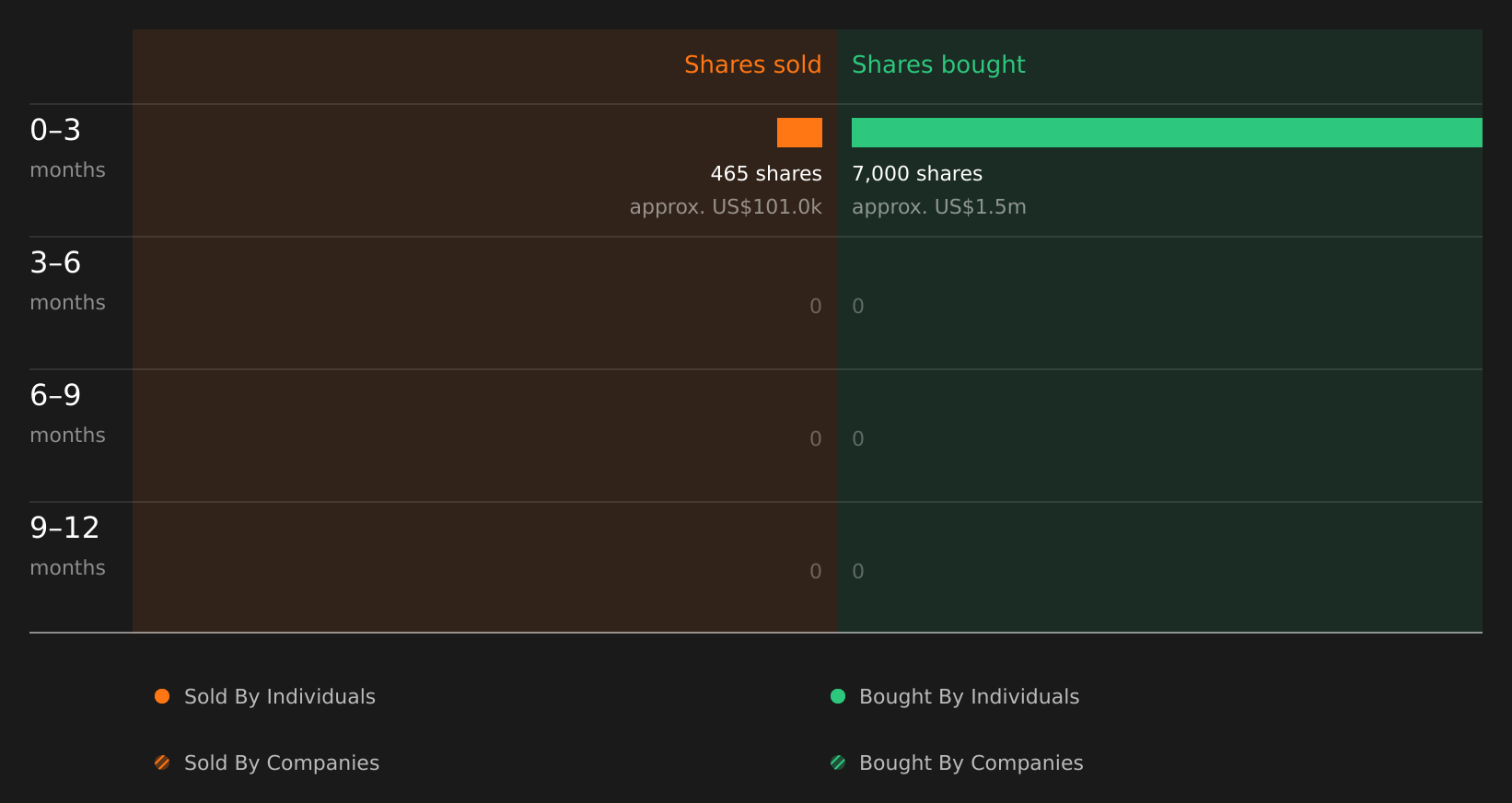Click the green 7,000 shares bought bar
Image resolution: width=1512 pixels, height=803 pixels.
click(x=1167, y=133)
